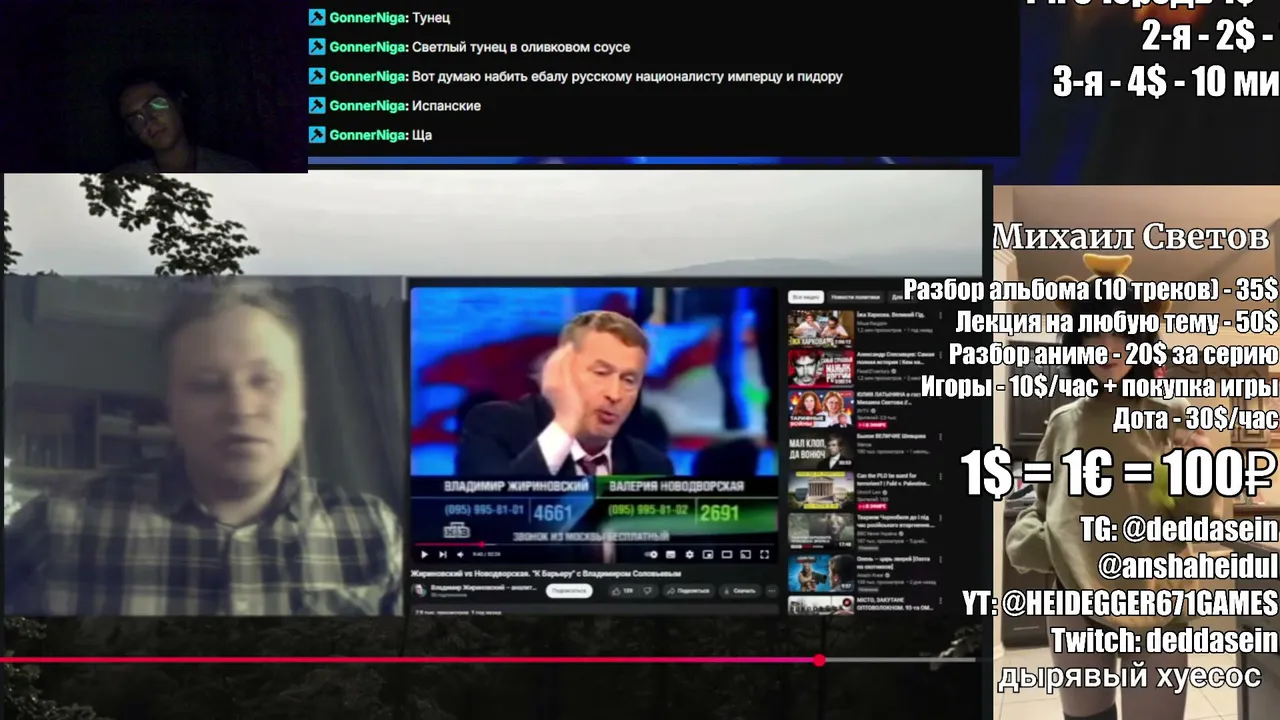Open the Chernobyl recommended video thumbnail
Screen dimensions: 1280x720
(x=820, y=532)
